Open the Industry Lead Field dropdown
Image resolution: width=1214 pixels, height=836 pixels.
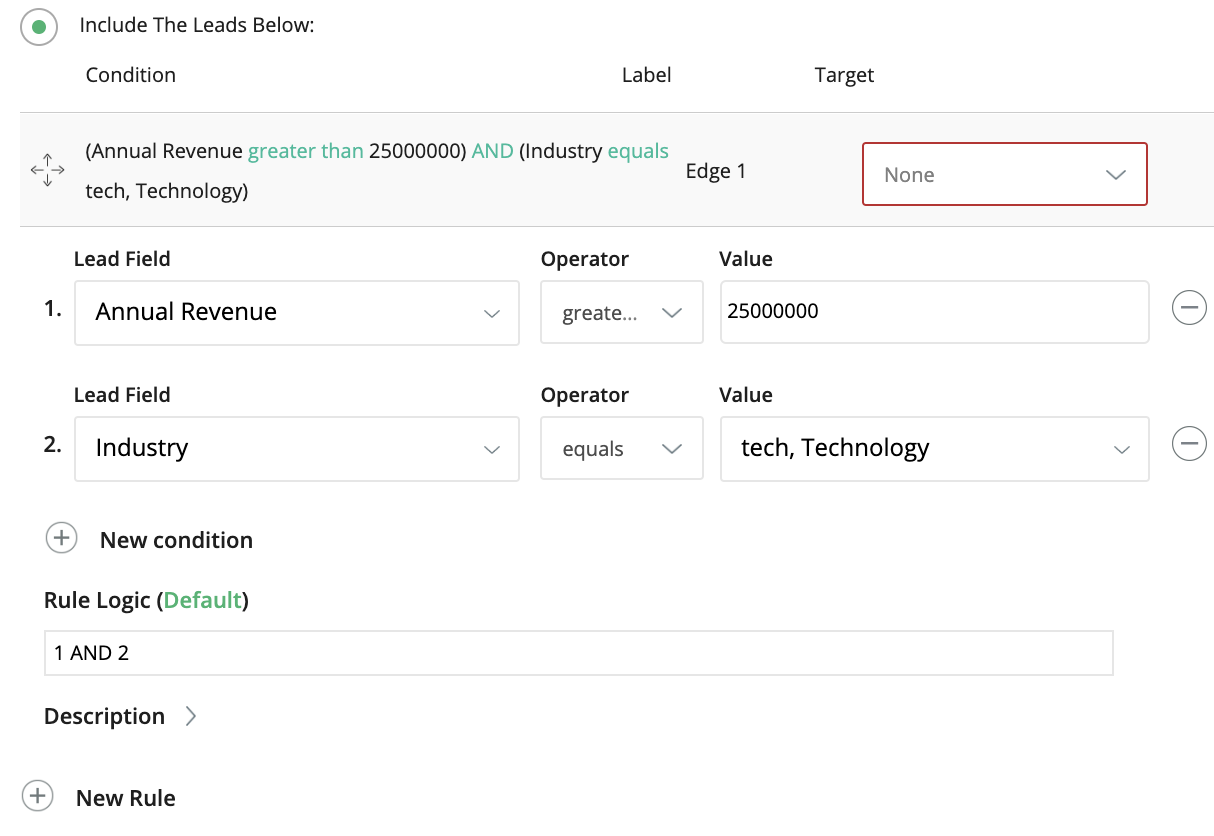(296, 448)
